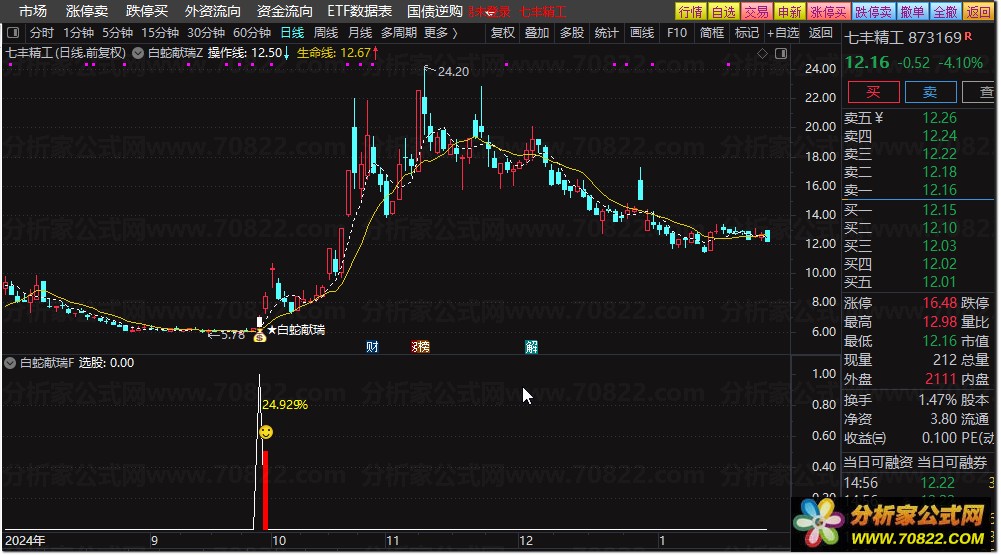Expand the 更多 periods dropdown
Viewport: 1001px width, 555px height.
[440, 33]
